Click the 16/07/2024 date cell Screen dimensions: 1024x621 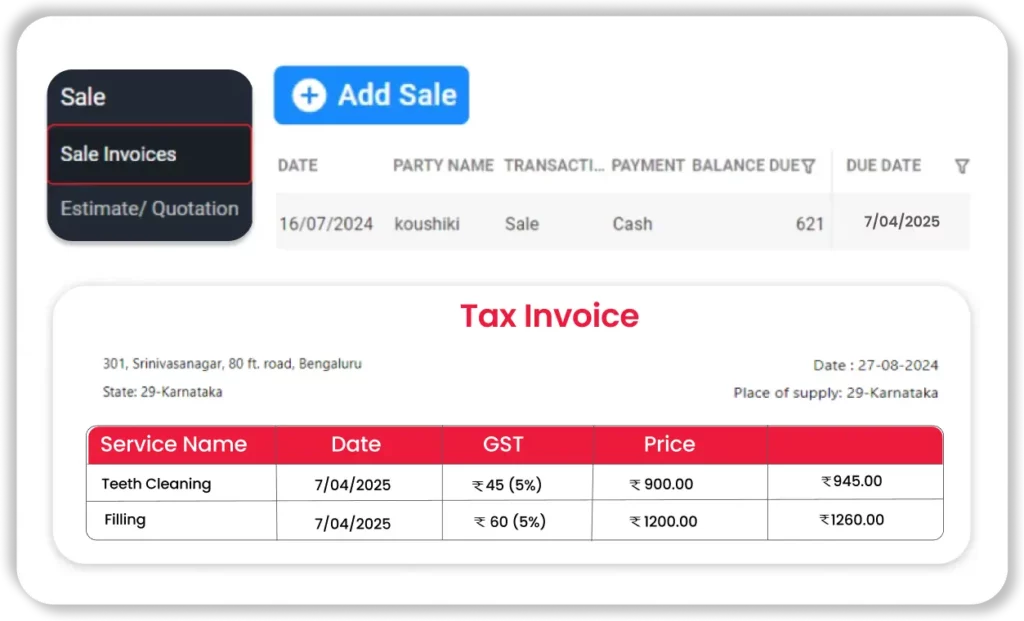click(x=326, y=224)
